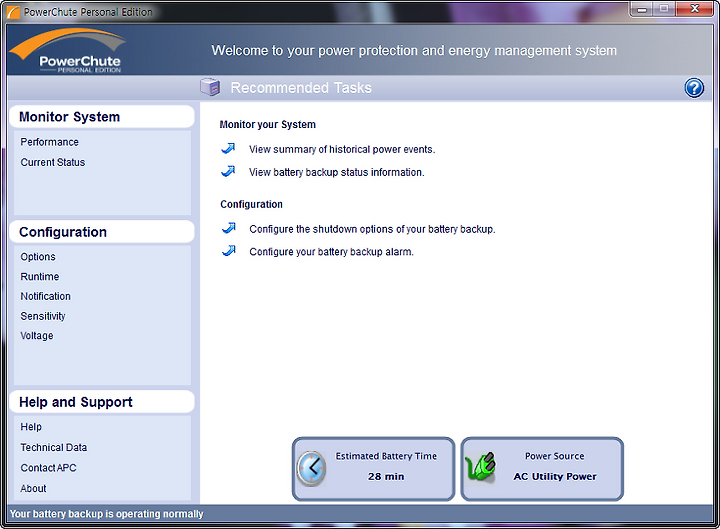The image size is (720, 529).
Task: Click arrow icon beside battery backup status
Action: [x=228, y=171]
